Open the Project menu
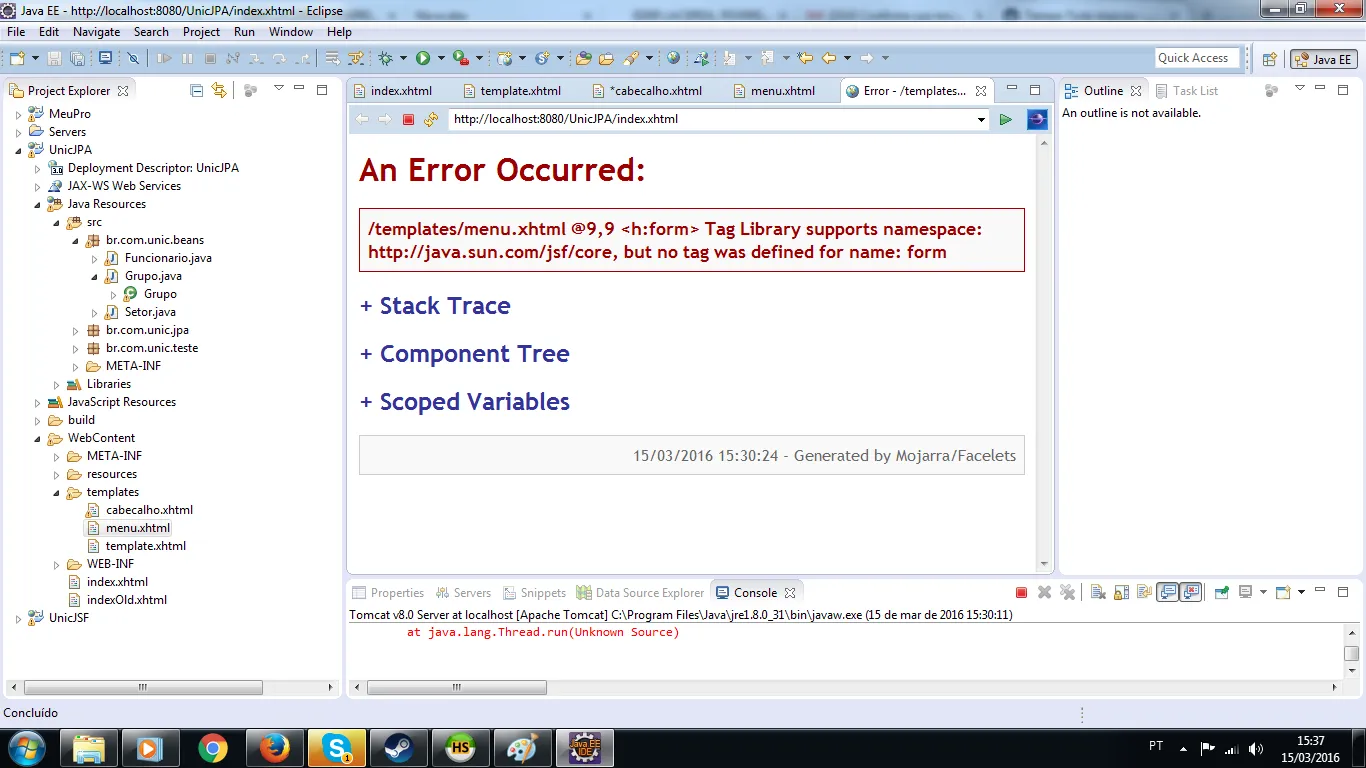The image size is (1366, 768). click(201, 32)
